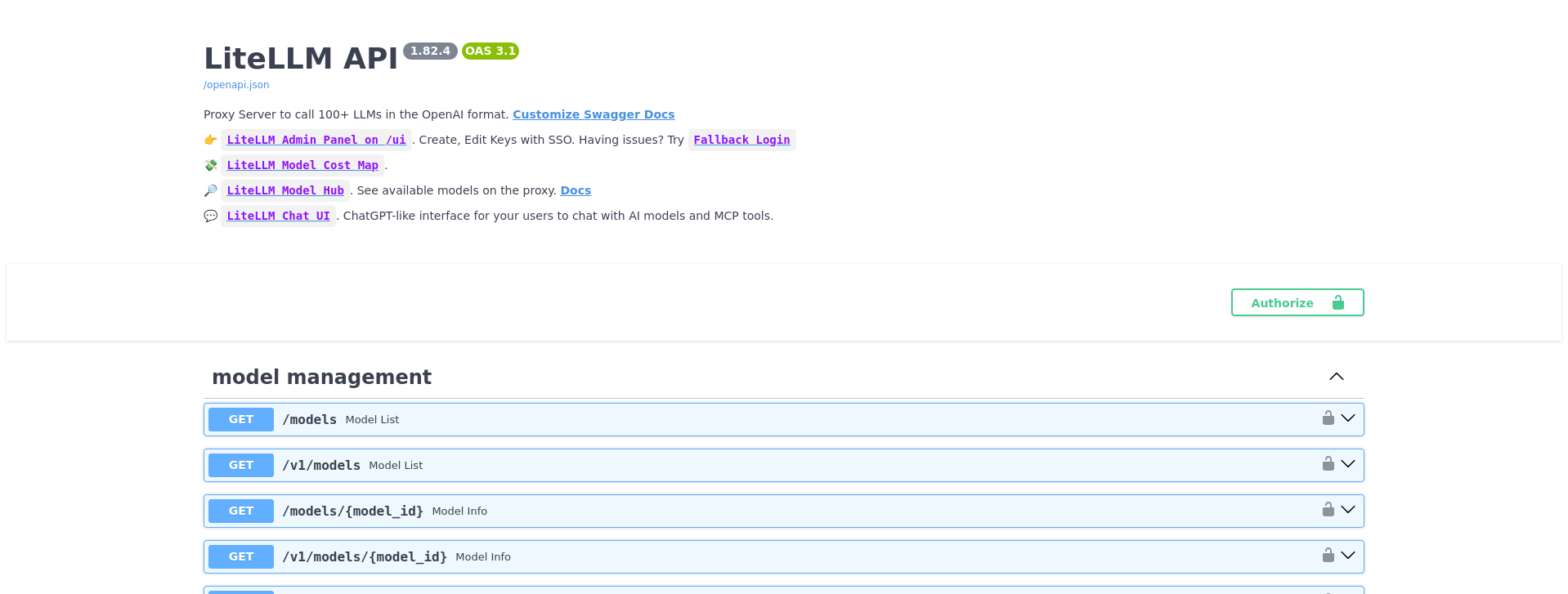The height and width of the screenshot is (594, 1568).
Task: Click the /v1/models endpoint path text
Action: [321, 465]
